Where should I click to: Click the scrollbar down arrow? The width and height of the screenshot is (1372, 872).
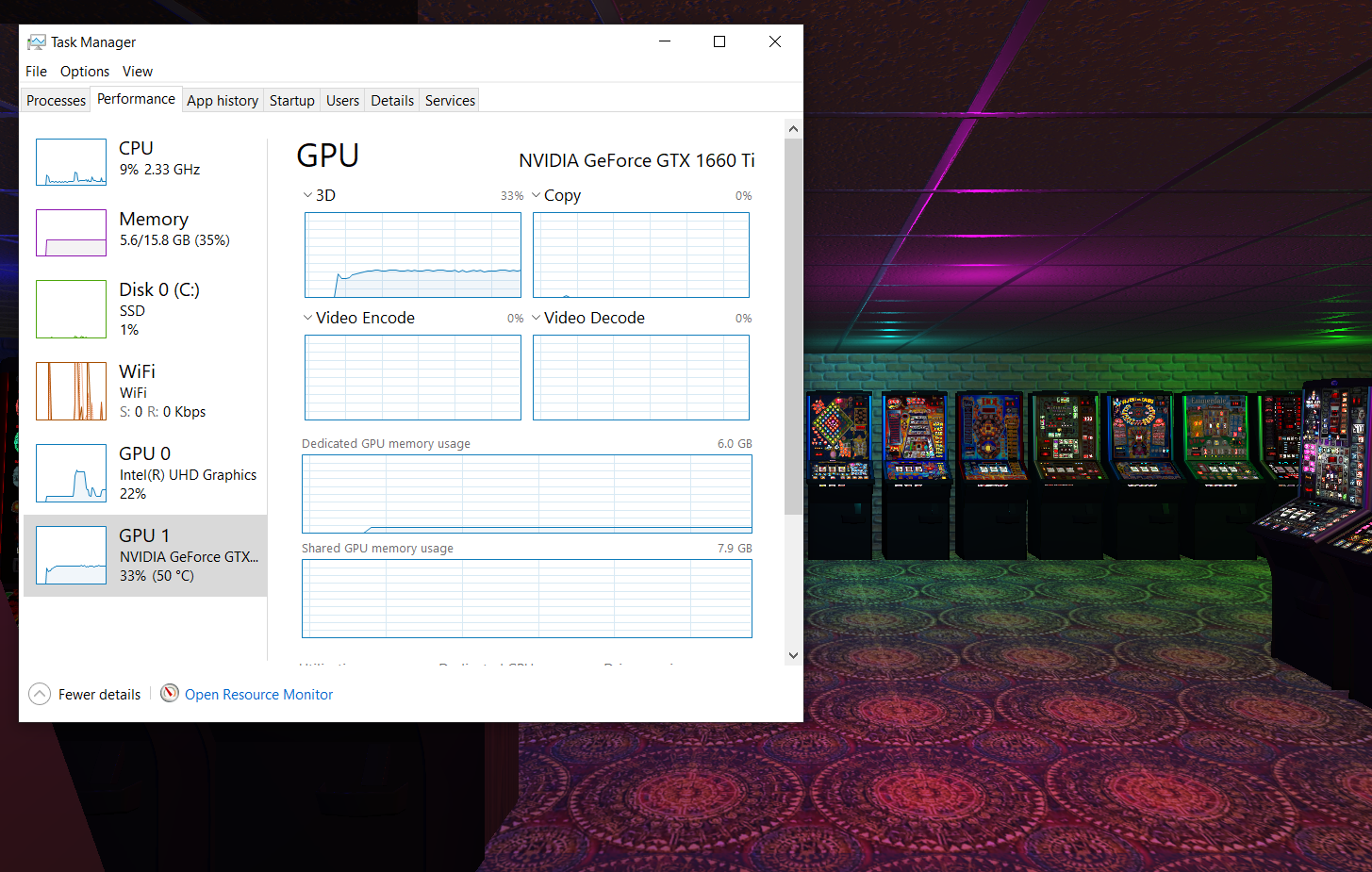click(793, 654)
